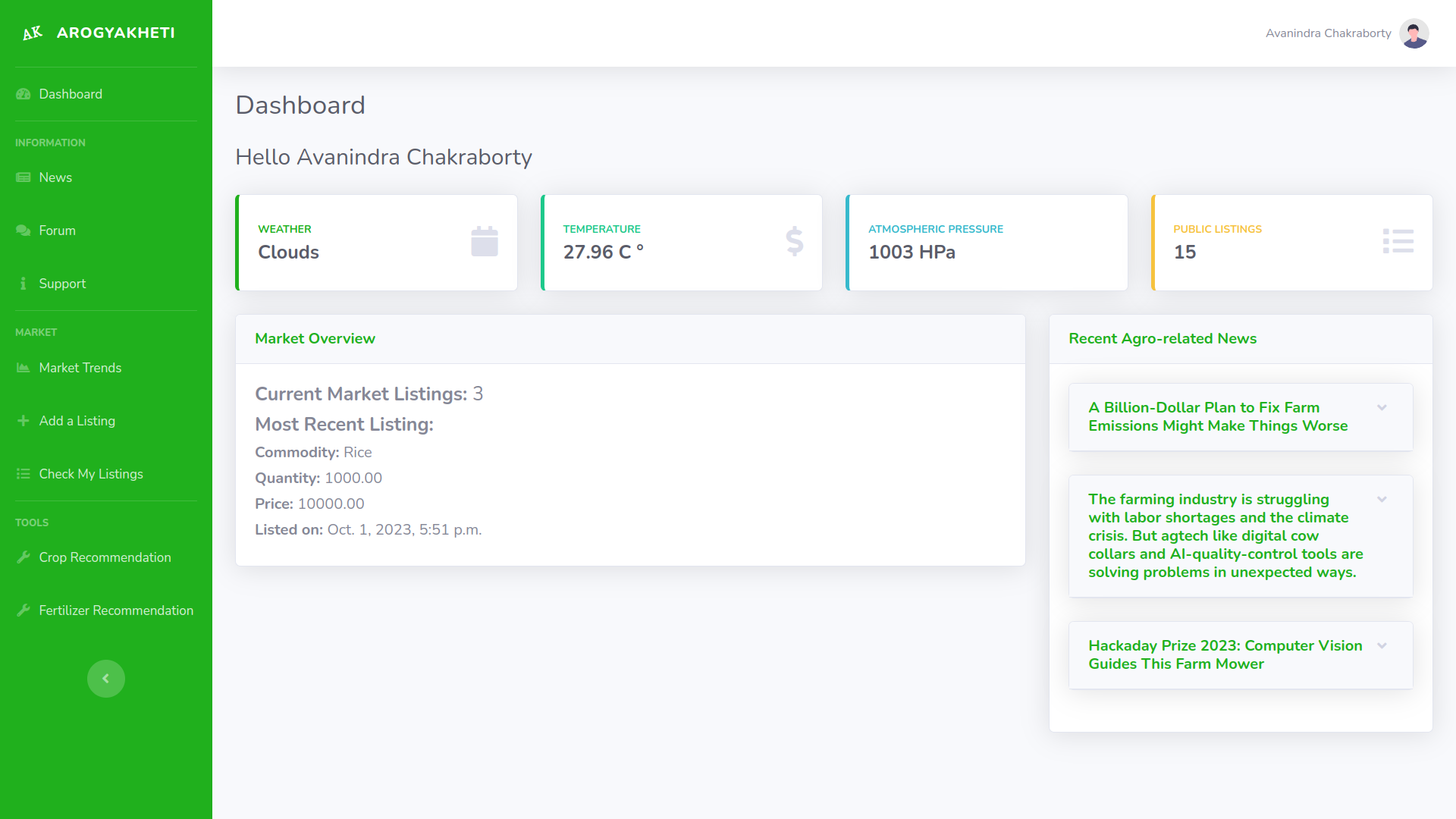Open Check My Listings from the sidebar
The width and height of the screenshot is (1456, 819).
[x=91, y=474]
